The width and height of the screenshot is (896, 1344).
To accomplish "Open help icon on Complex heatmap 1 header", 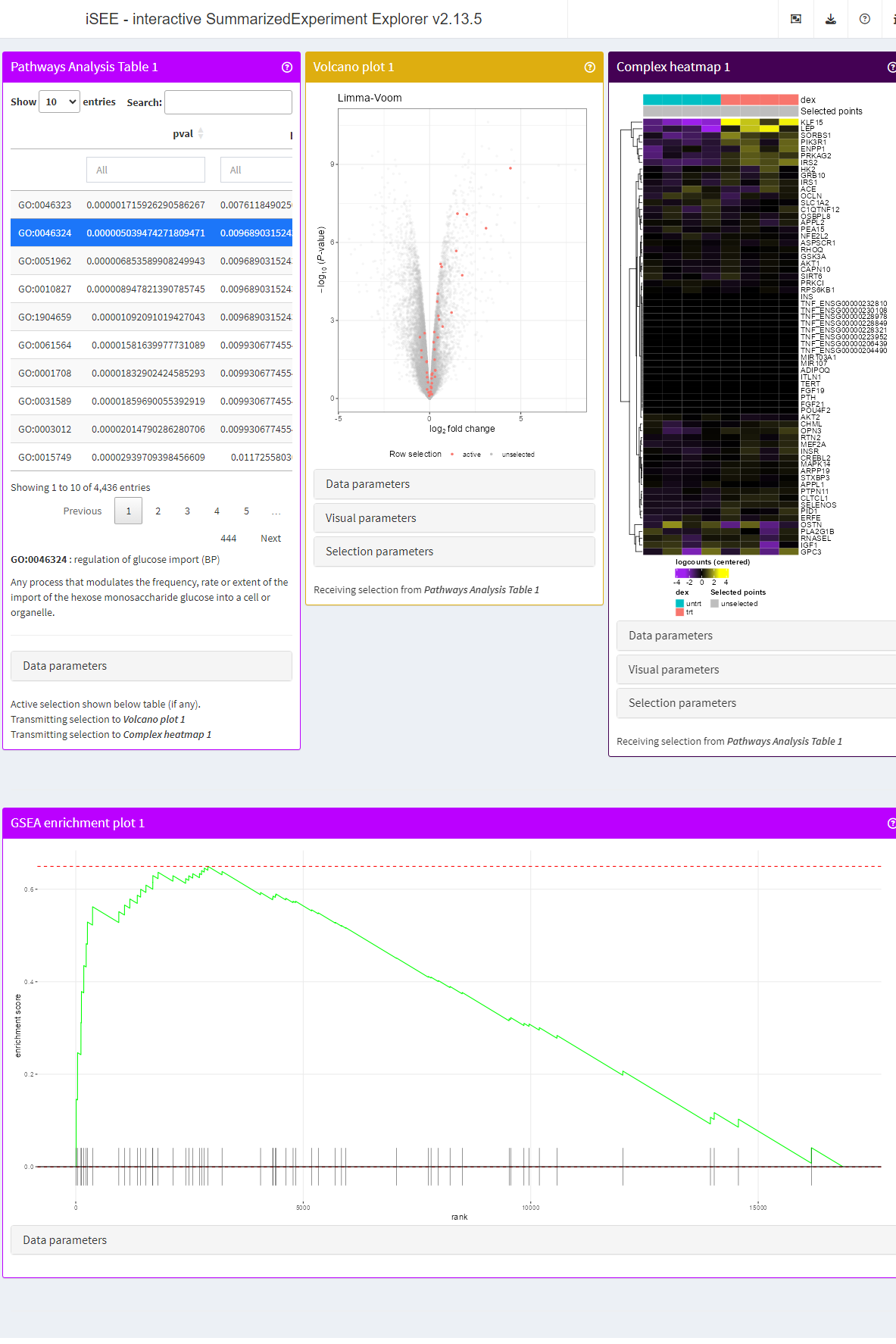I will click(891, 67).
